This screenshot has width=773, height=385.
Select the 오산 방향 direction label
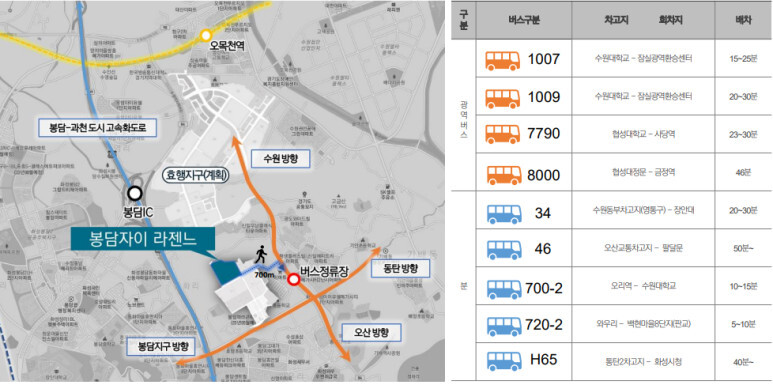[x=371, y=333]
